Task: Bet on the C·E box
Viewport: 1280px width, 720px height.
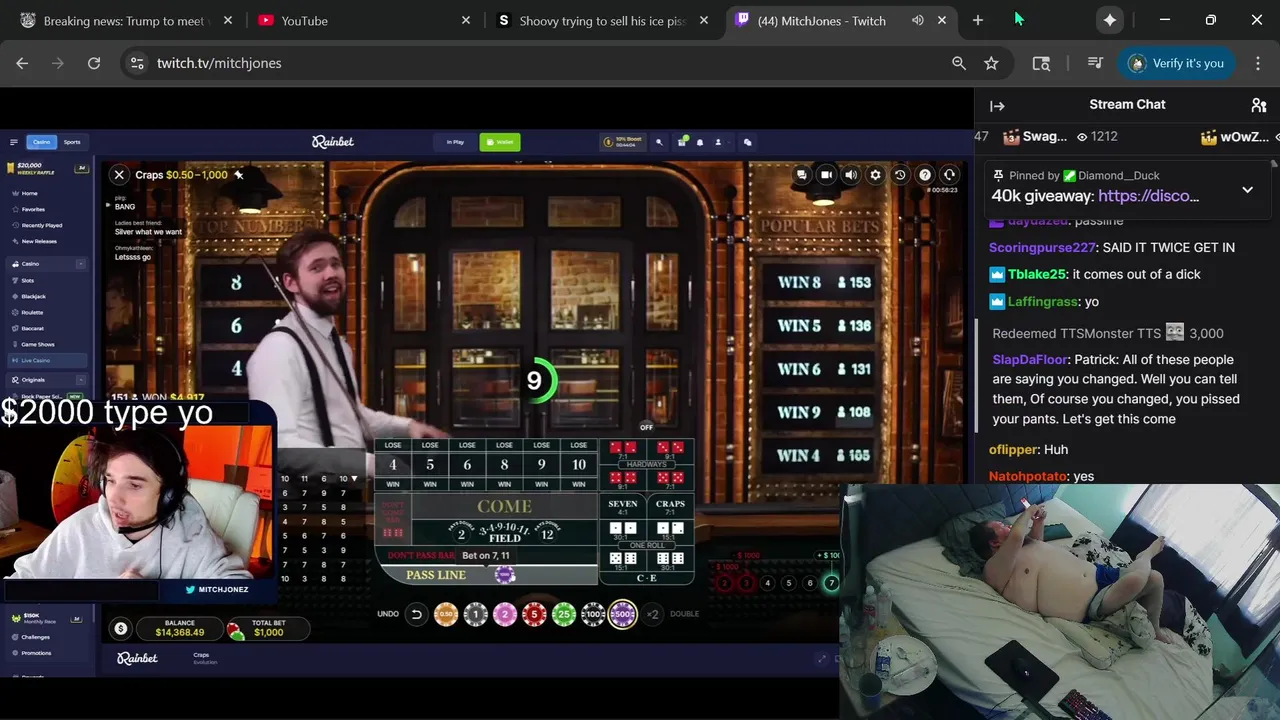Action: coord(647,578)
